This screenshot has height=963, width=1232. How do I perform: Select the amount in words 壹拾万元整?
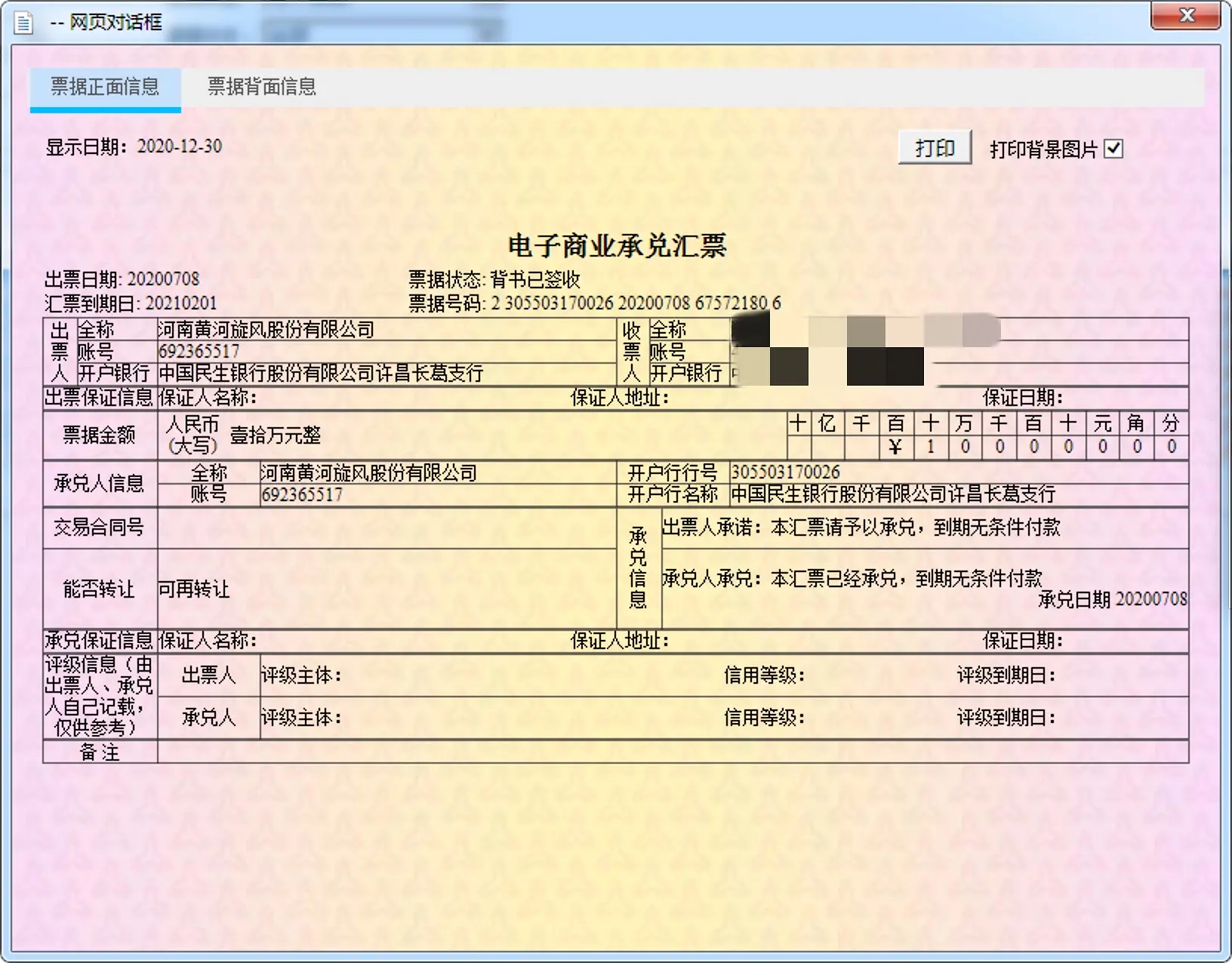(276, 435)
